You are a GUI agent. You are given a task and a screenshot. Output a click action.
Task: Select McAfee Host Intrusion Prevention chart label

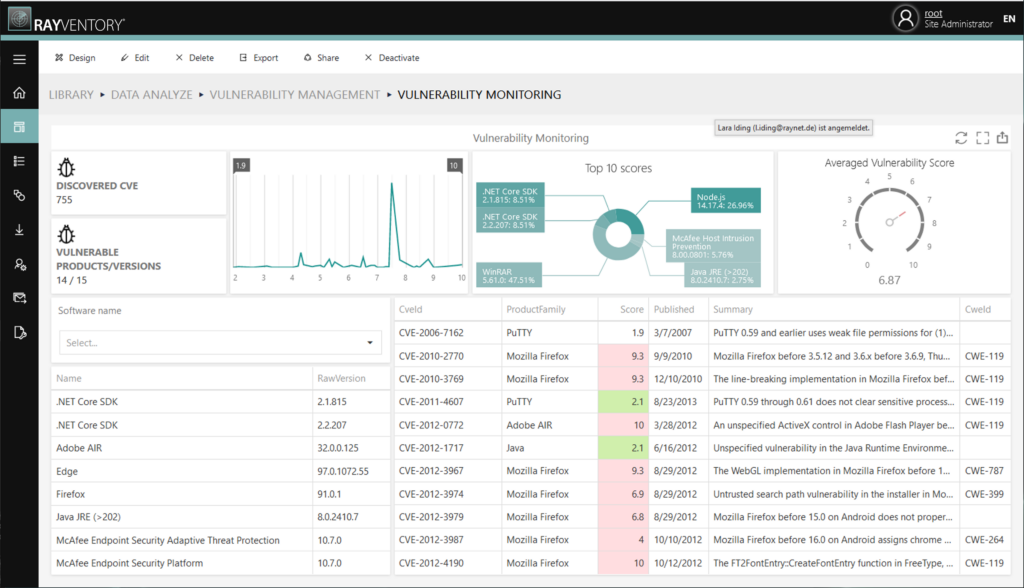[x=713, y=246]
